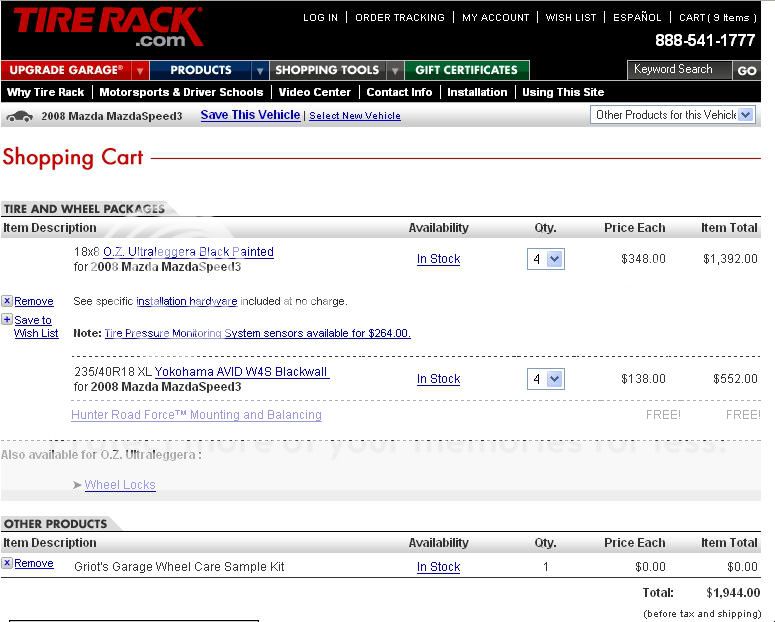Open the Wheel Locks link
775x622 pixels.
pos(120,485)
